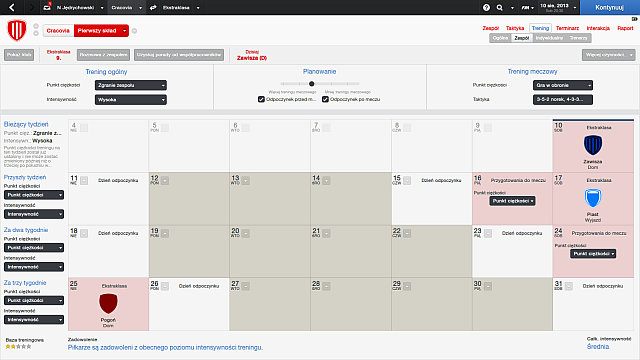The image size is (640, 360).
Task: Click the Cracovia team name button
Action: [x=58, y=31]
